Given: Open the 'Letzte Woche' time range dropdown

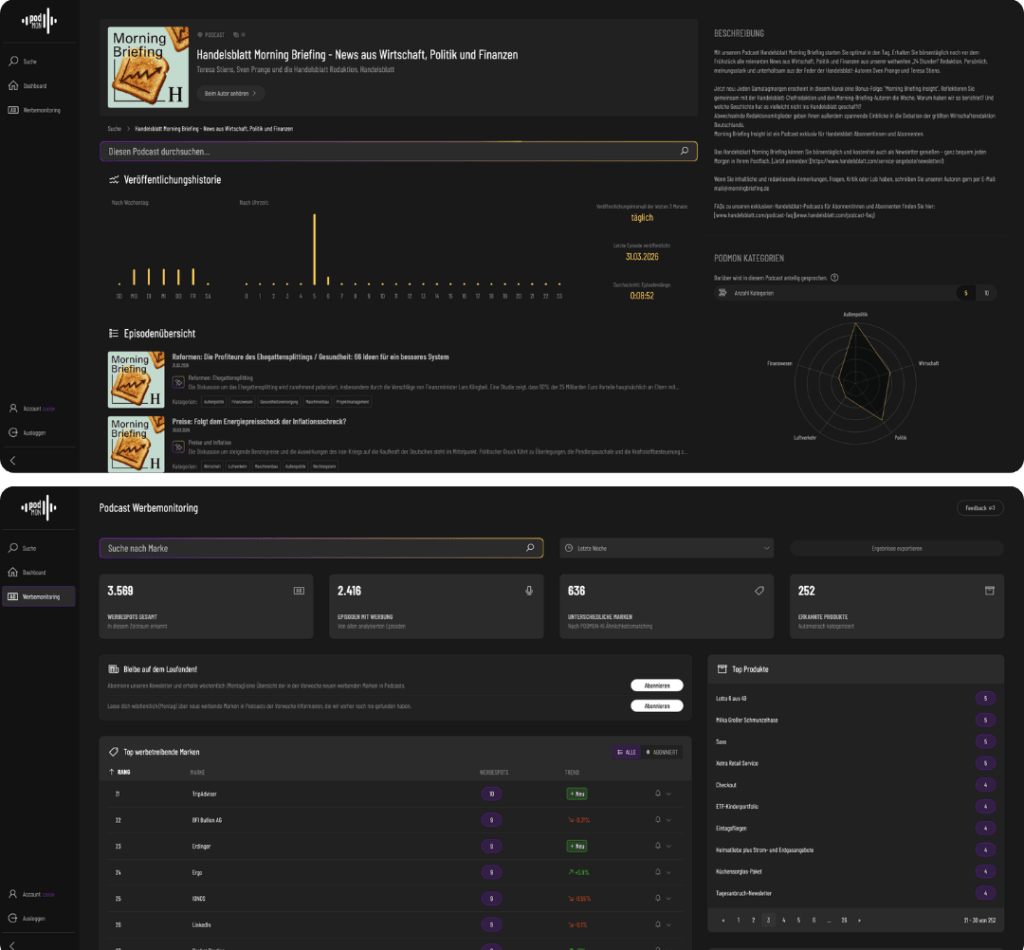Looking at the screenshot, I should (x=667, y=548).
